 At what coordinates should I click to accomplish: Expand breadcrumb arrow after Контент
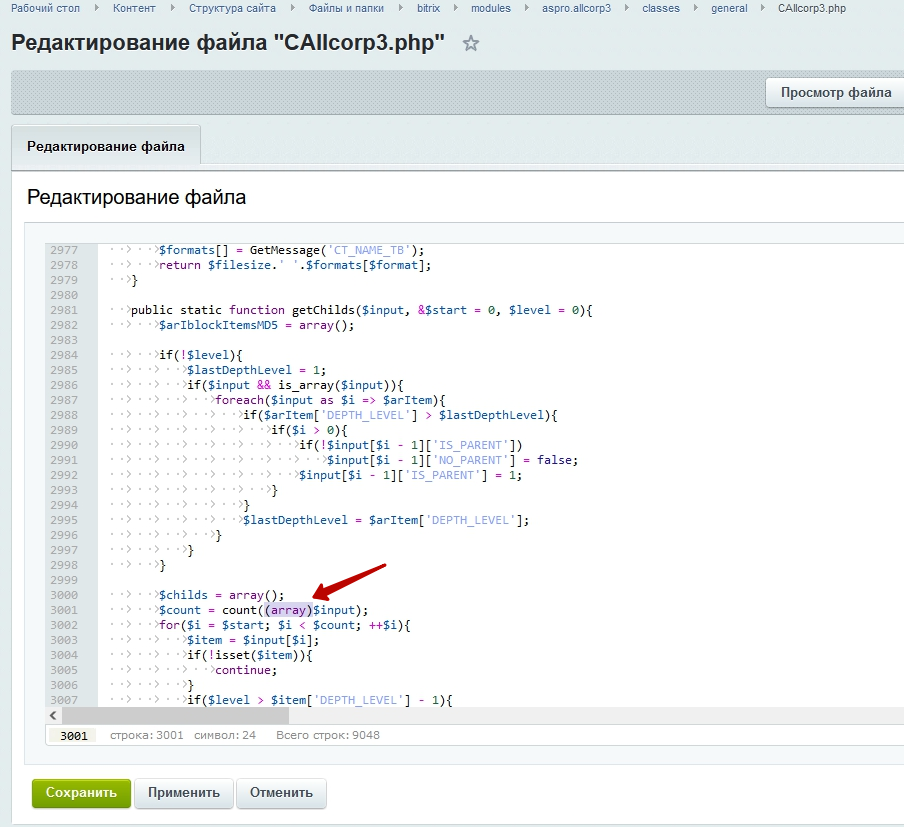pyautogui.click(x=172, y=8)
